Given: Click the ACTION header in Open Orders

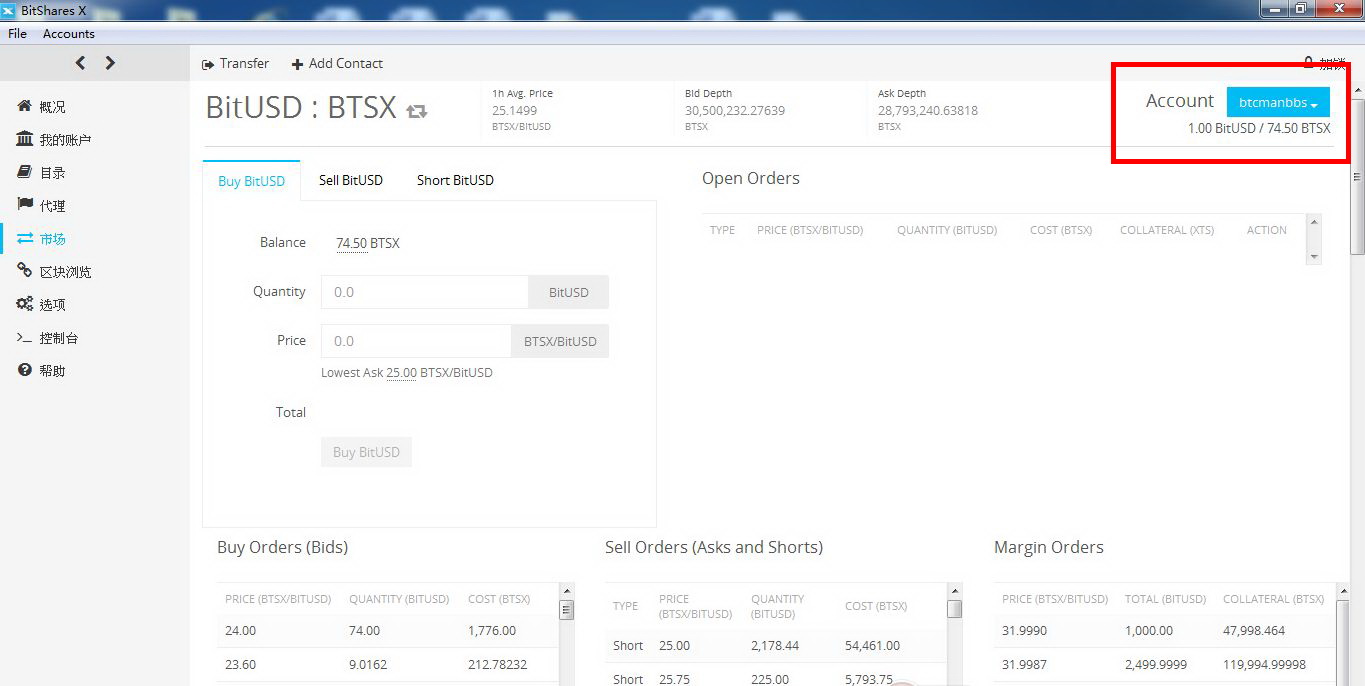Looking at the screenshot, I should pos(1266,230).
